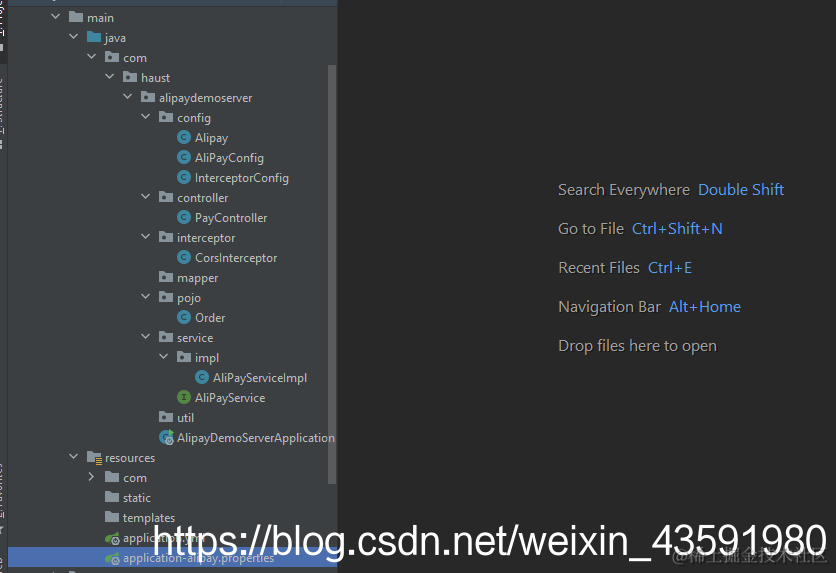
Task: Select AliPayServiceImpl in the project tree
Action: [260, 378]
